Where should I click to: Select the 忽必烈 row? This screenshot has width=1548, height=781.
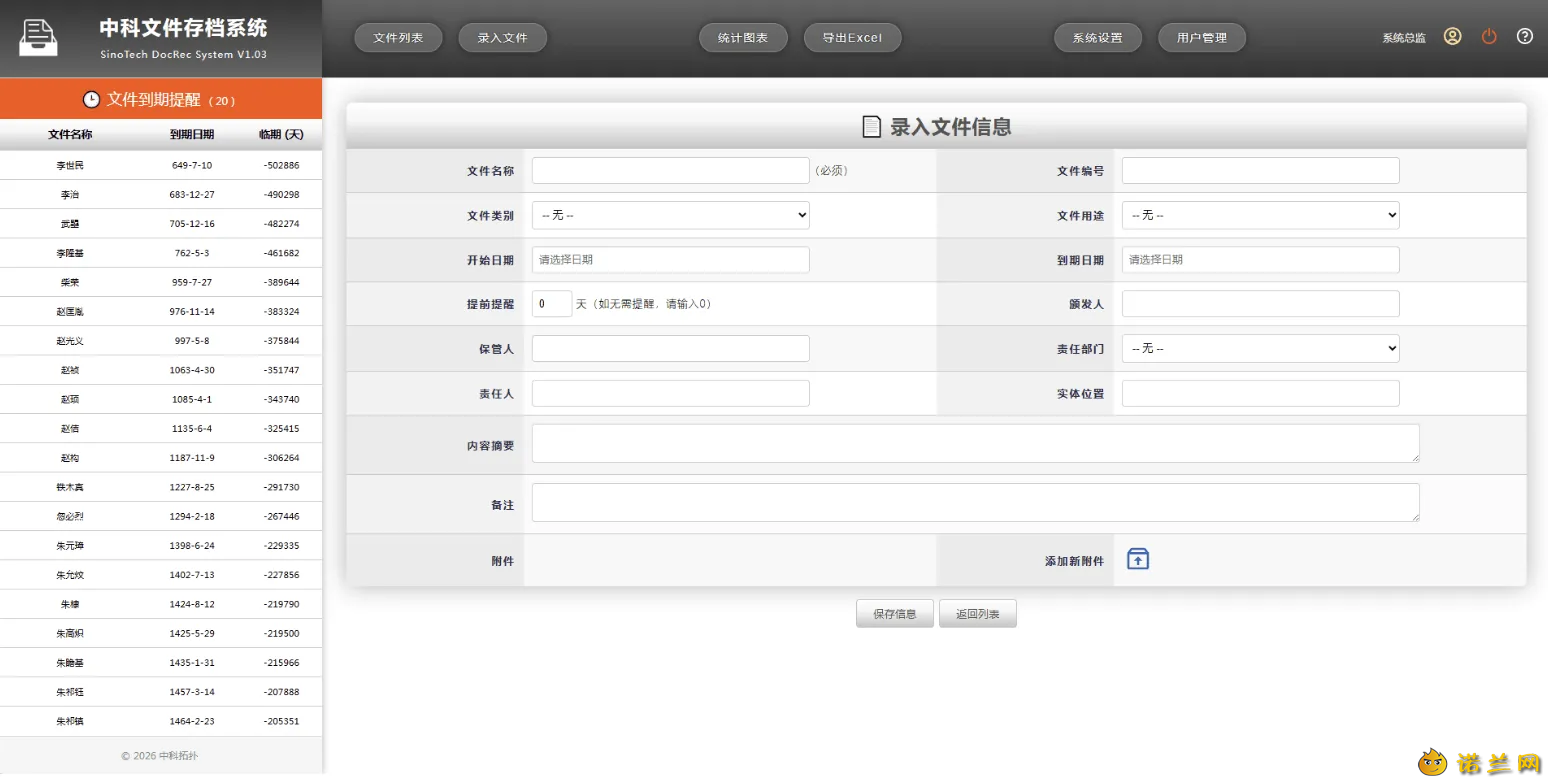pyautogui.click(x=161, y=516)
